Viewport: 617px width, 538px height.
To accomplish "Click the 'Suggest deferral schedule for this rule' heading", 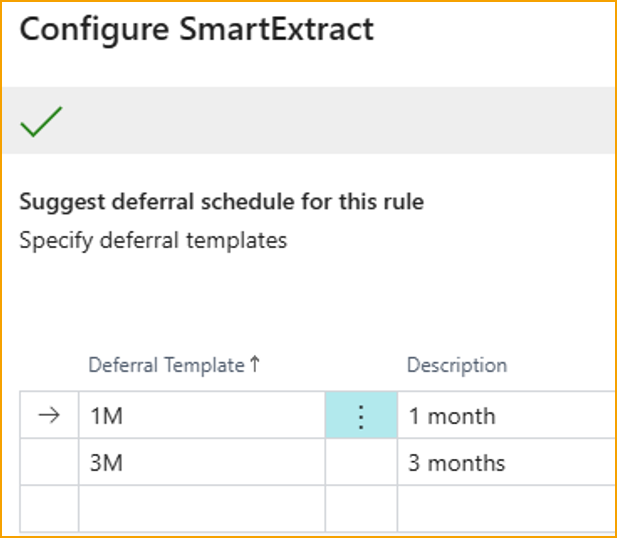I will (x=221, y=202).
